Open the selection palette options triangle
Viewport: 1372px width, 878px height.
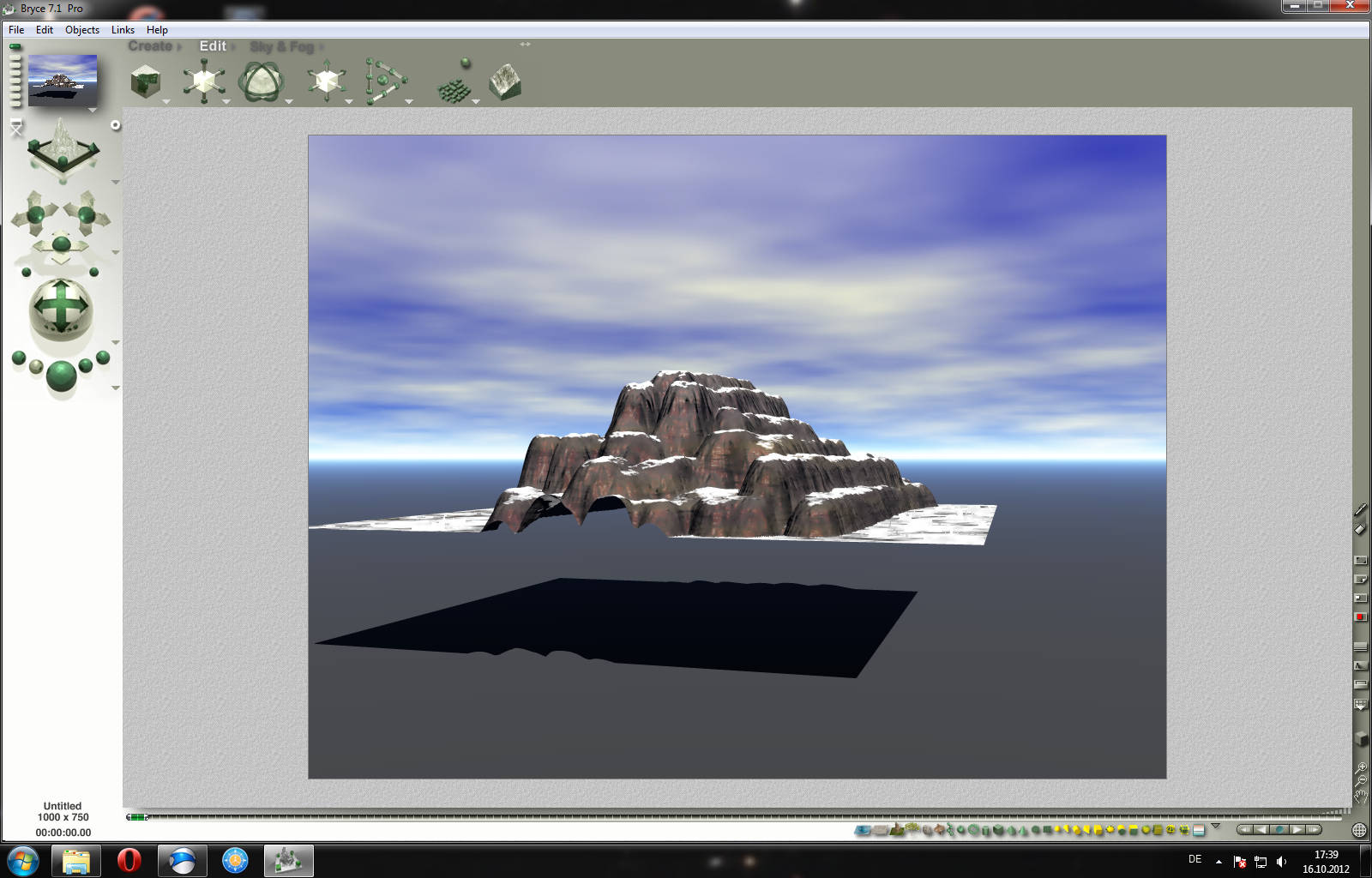pyautogui.click(x=1215, y=827)
